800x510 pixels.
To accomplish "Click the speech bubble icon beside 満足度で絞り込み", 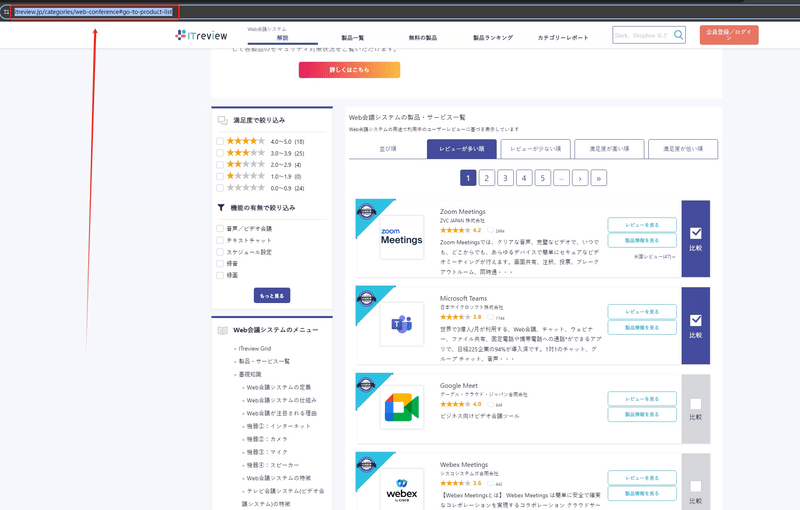I will [x=222, y=120].
